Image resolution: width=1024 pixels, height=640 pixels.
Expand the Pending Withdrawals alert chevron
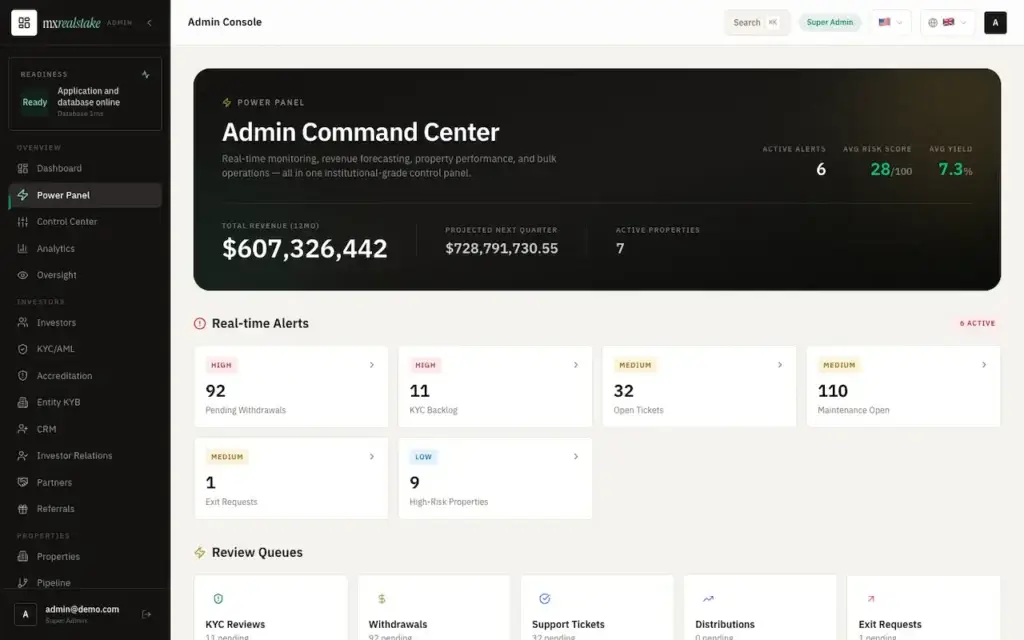pos(372,365)
